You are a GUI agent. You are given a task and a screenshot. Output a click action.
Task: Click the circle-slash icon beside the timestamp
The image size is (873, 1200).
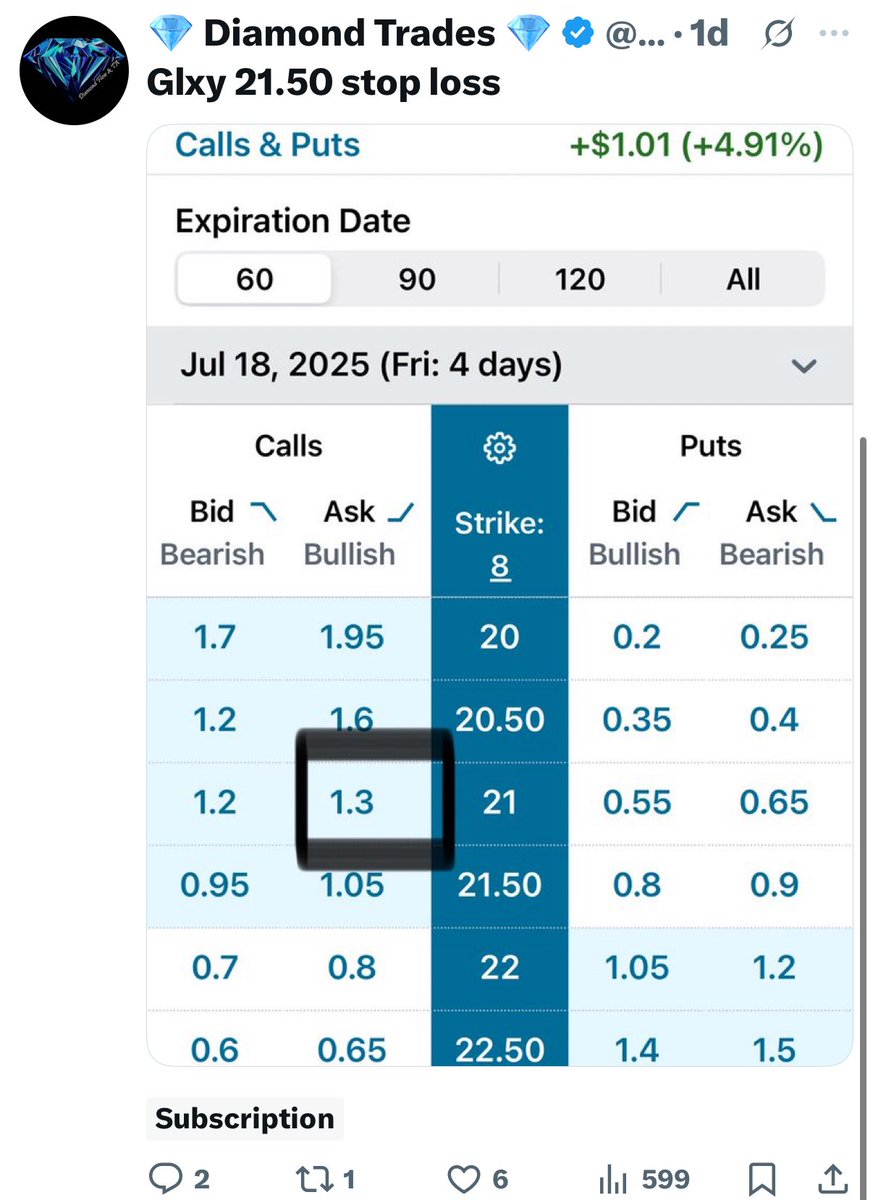[x=778, y=35]
